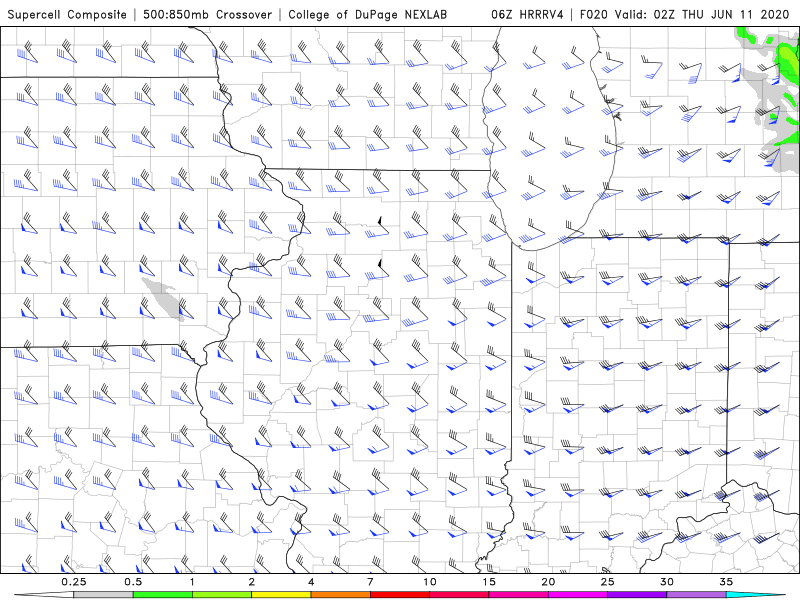800x600 pixels.
Task: Click the "Supercell Composite" title text
Action: tap(67, 14)
